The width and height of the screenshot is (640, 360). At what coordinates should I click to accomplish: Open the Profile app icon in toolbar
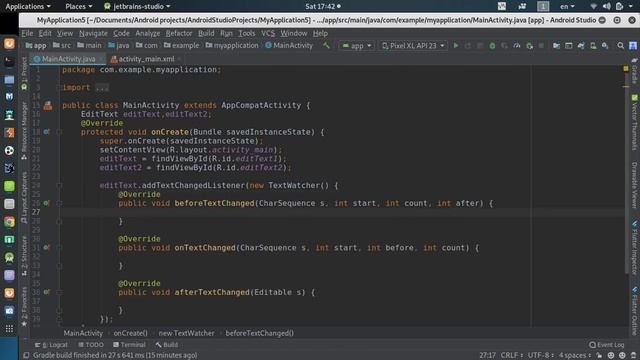[517, 46]
